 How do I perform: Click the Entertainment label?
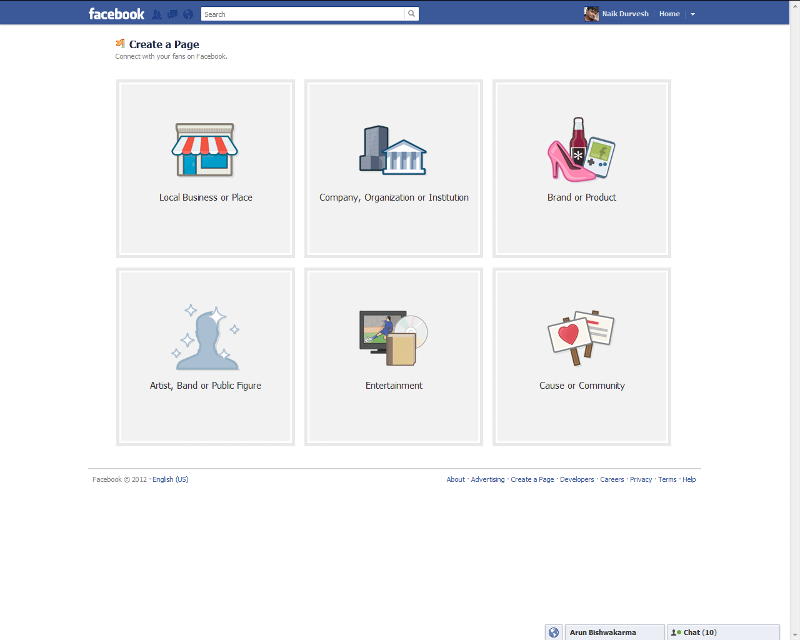pyautogui.click(x=393, y=386)
